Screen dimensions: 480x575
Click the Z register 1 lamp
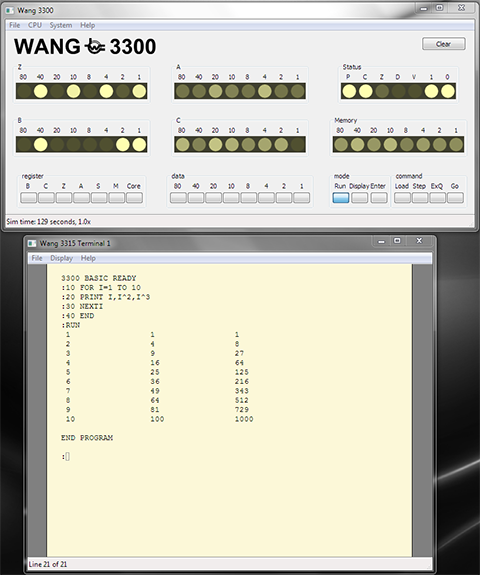139,91
